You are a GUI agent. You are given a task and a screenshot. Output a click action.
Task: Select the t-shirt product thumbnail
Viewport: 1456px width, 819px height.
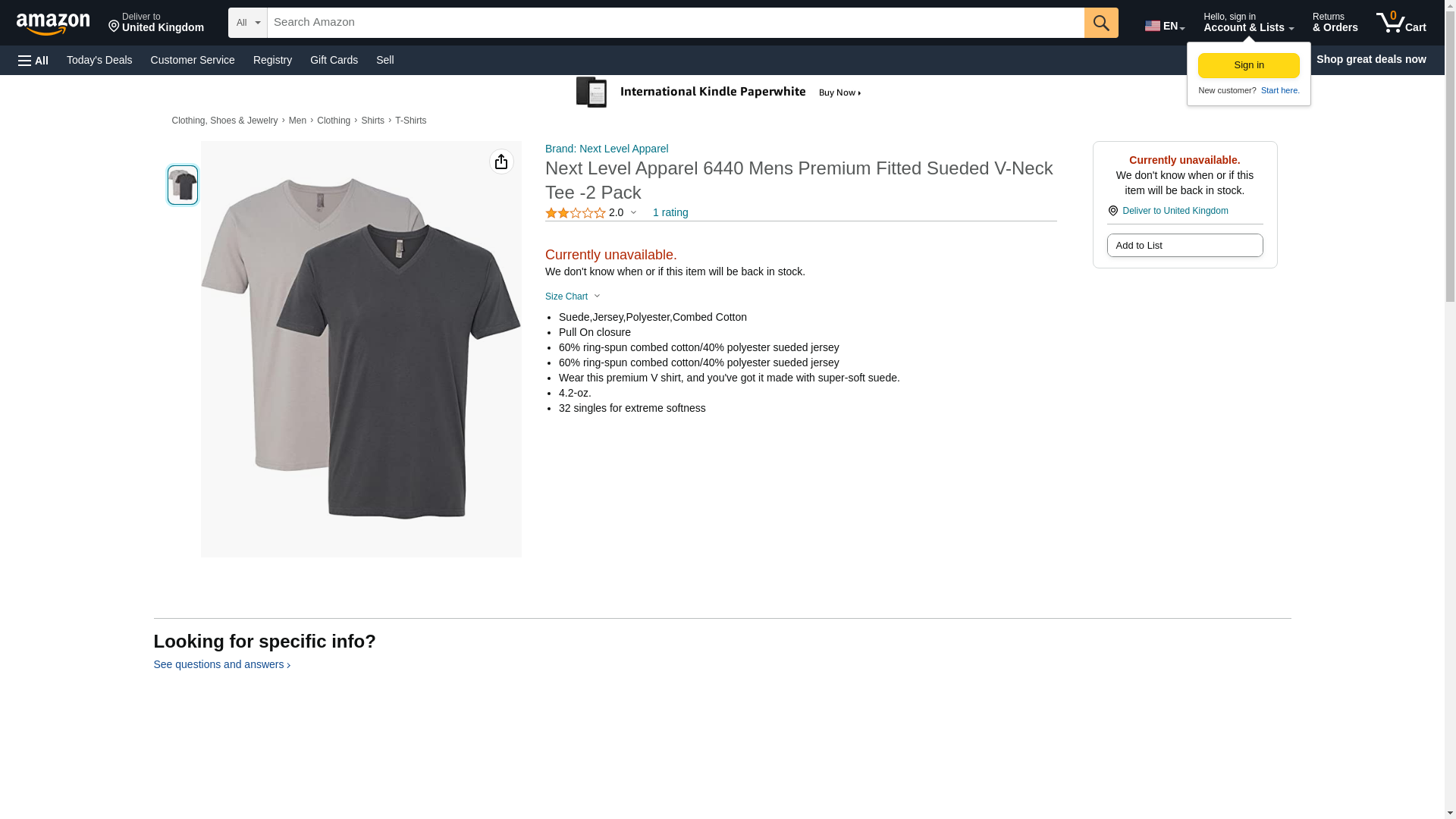[183, 185]
